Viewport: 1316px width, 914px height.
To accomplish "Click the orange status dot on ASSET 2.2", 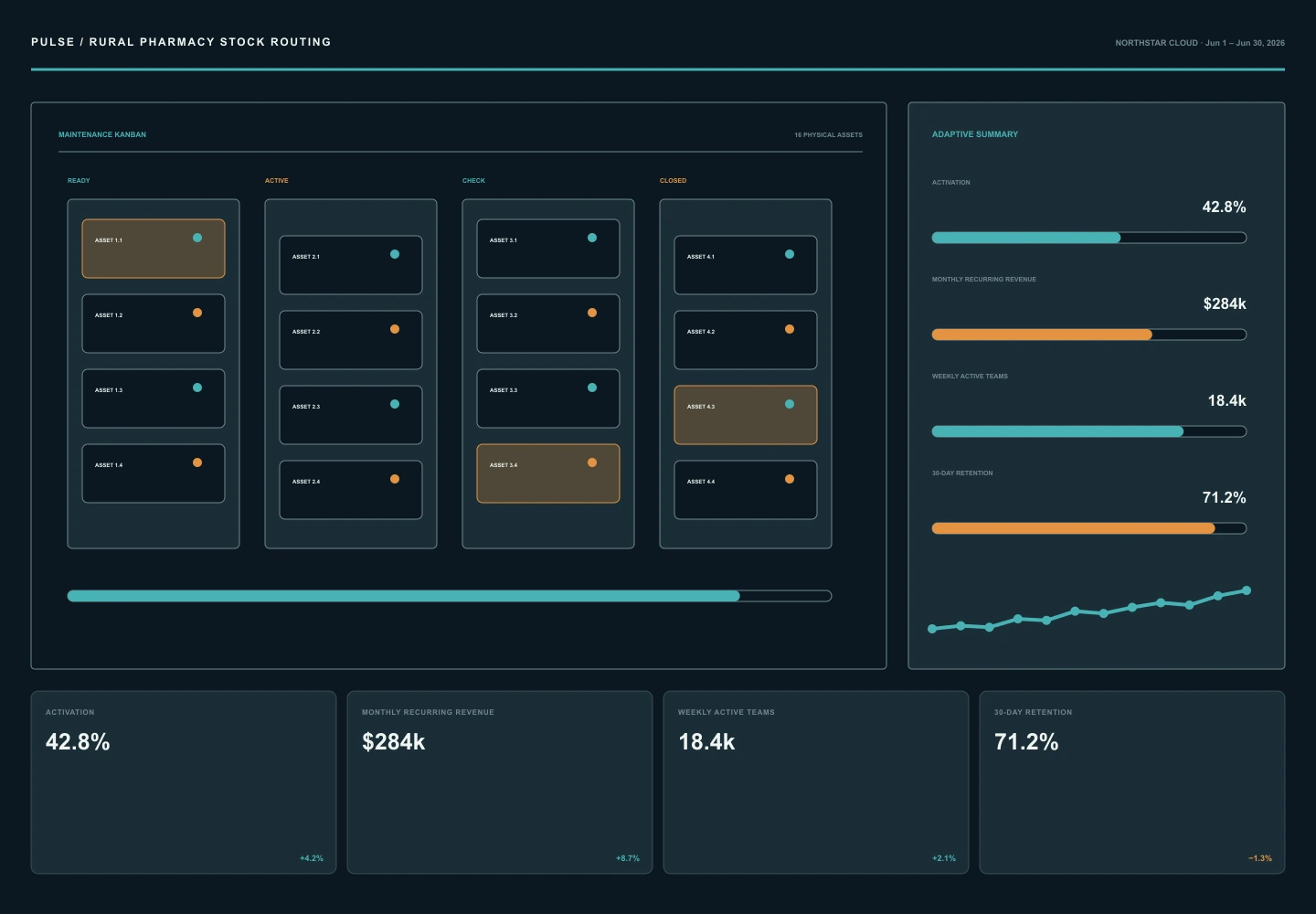I will [395, 329].
